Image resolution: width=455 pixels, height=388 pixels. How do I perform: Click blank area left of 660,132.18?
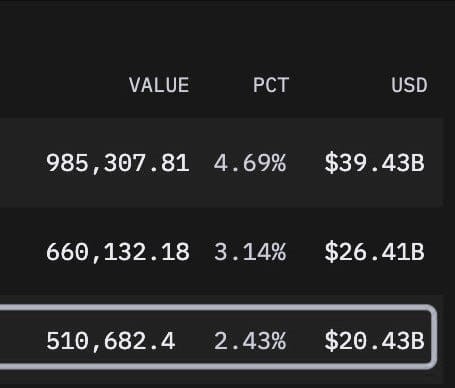(x=22, y=252)
